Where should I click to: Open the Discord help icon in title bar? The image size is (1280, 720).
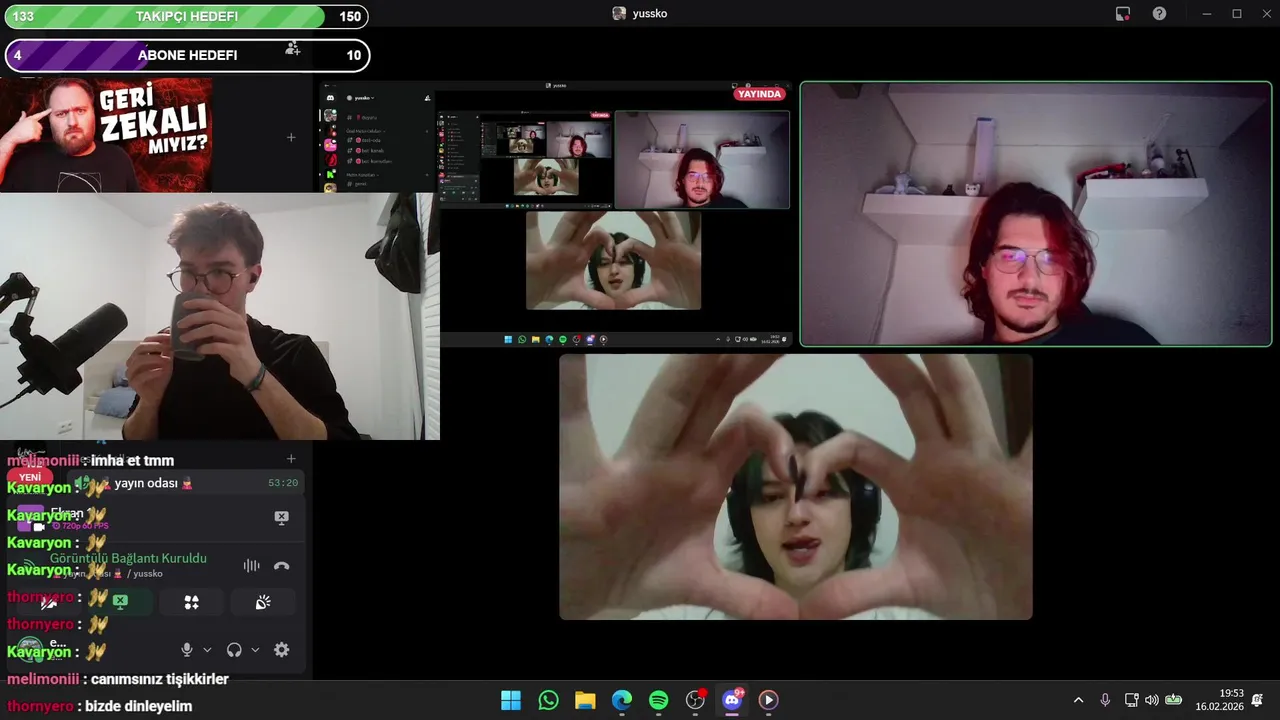1159,14
